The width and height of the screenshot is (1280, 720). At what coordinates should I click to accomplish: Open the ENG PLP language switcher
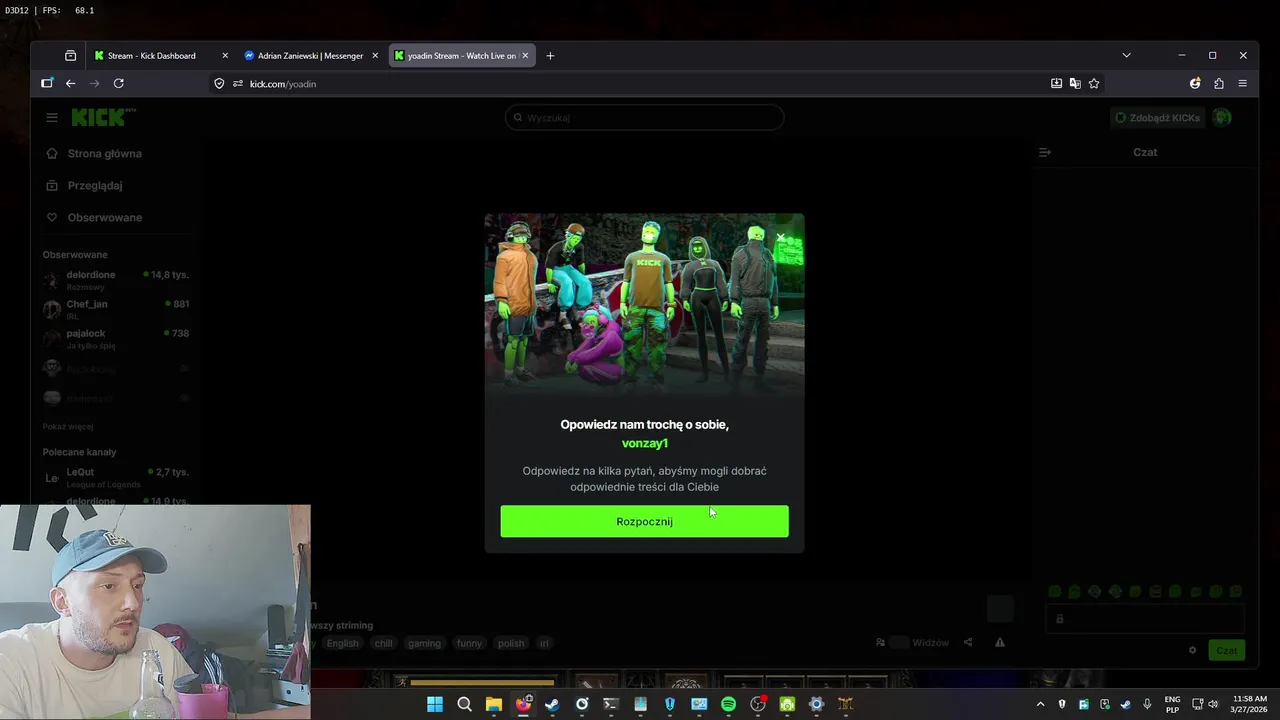(x=1172, y=704)
